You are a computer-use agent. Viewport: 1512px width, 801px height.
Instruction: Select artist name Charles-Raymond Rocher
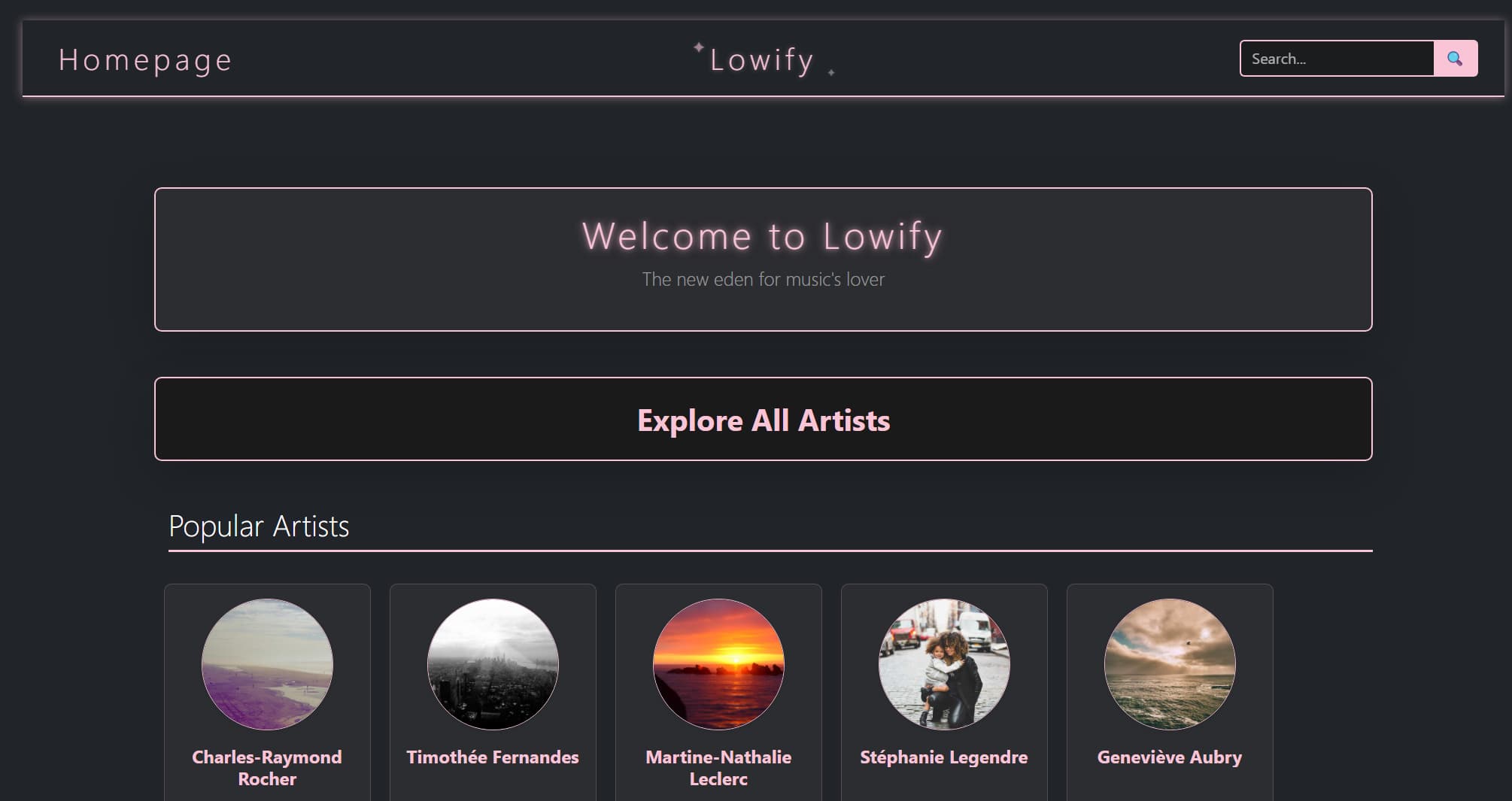coord(267,768)
